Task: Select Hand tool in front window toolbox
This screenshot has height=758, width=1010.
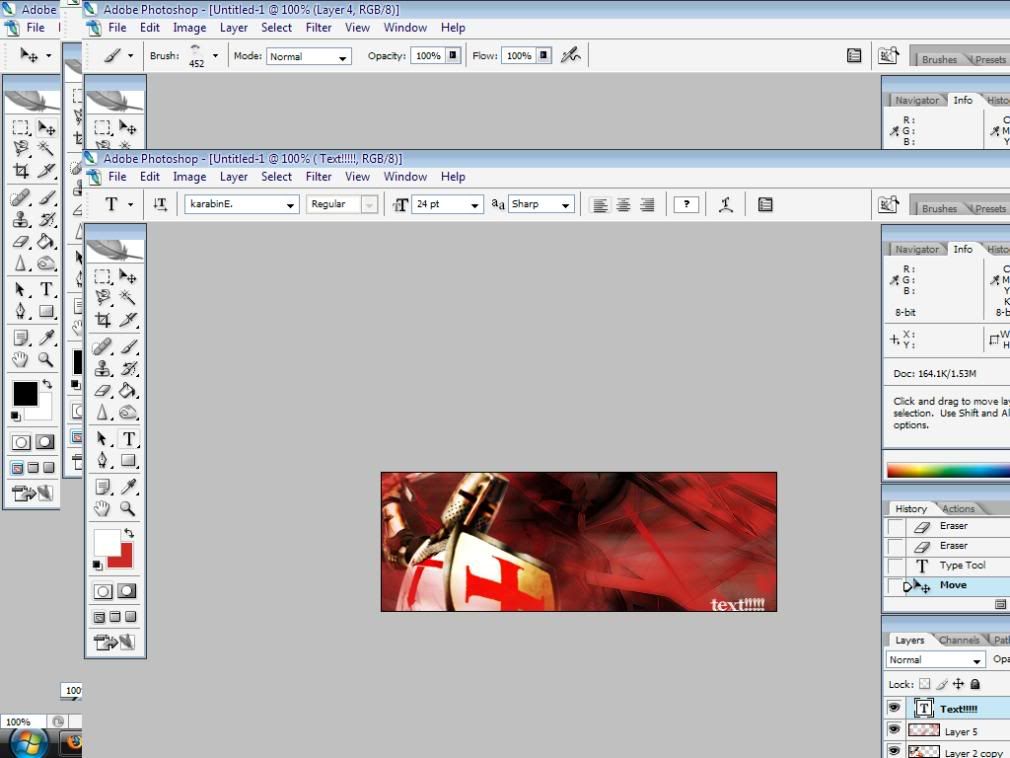Action: [x=102, y=509]
